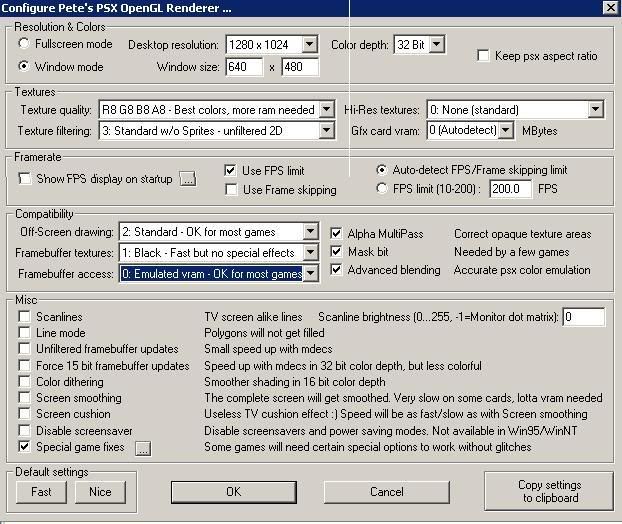Click Copy settings to clipboard
Screen dimensions: 622x524
click(549, 491)
